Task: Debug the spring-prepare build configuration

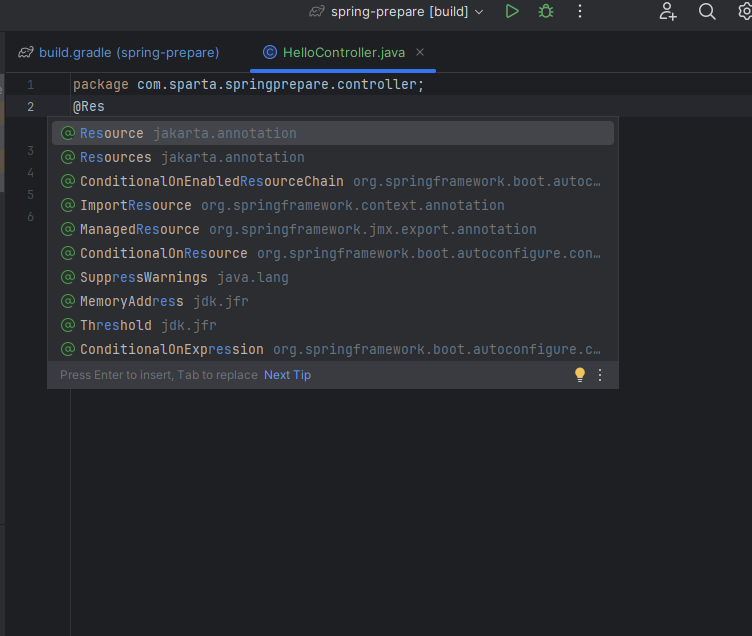Action: pos(546,12)
